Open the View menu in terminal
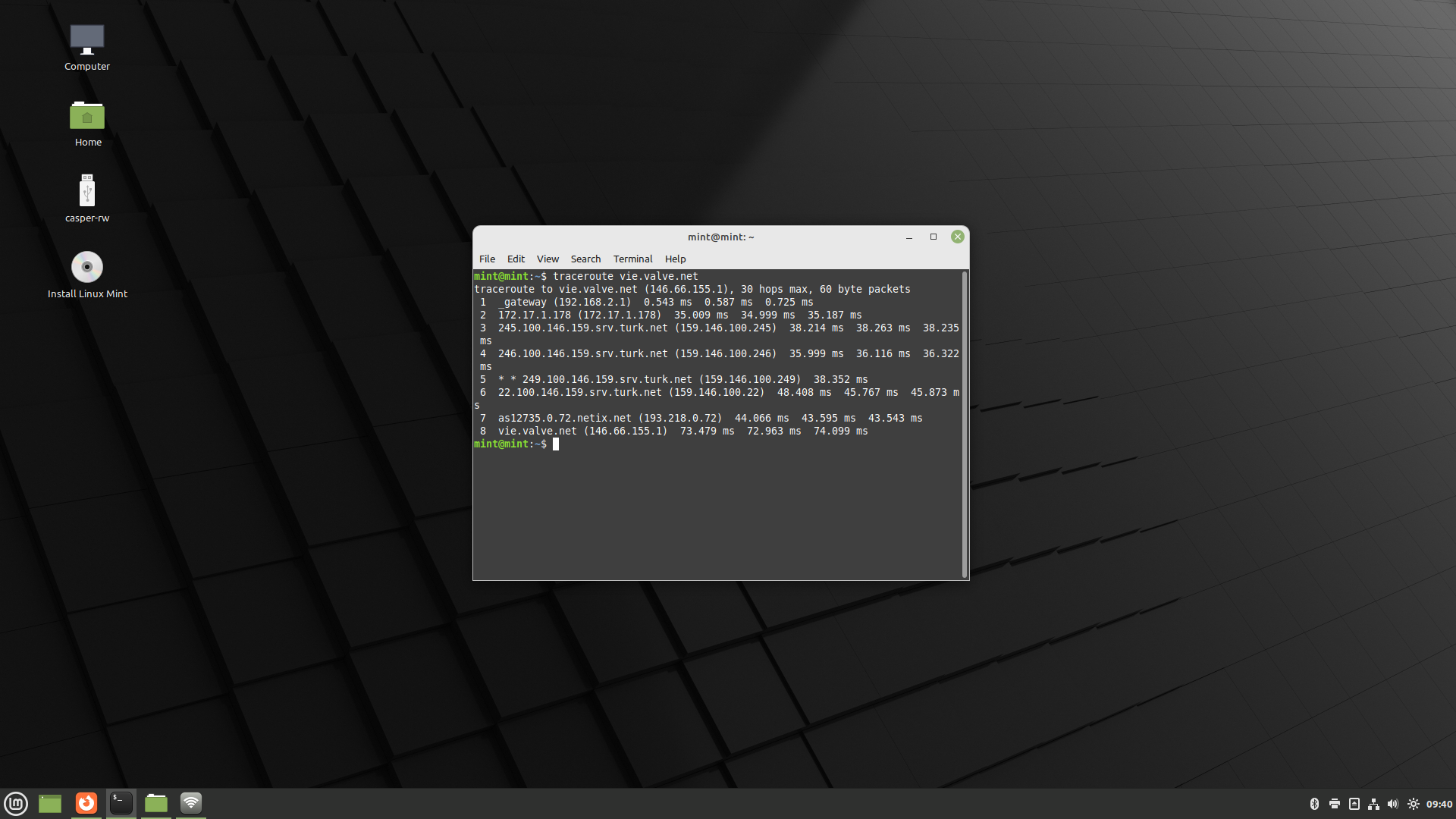Image resolution: width=1456 pixels, height=819 pixels. [548, 259]
